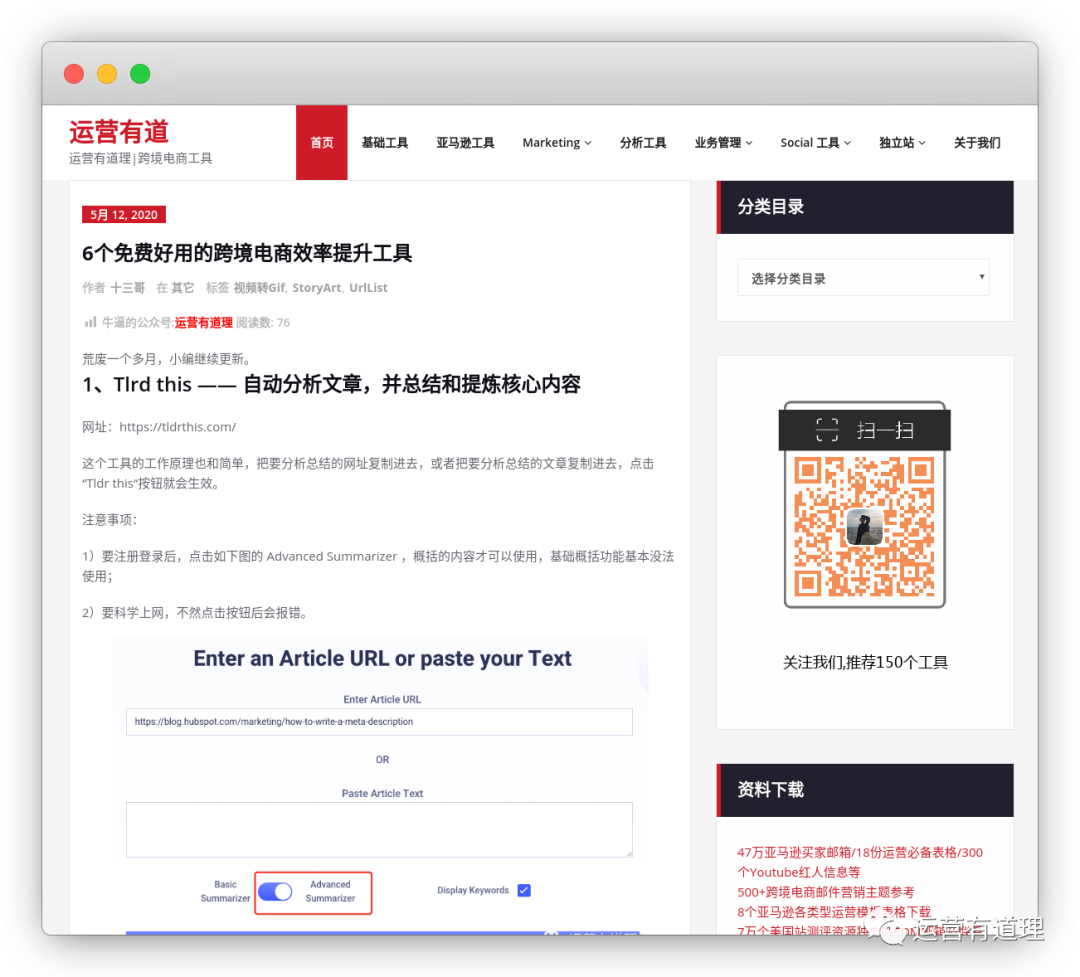Open the 基础工具 menu item

[385, 143]
